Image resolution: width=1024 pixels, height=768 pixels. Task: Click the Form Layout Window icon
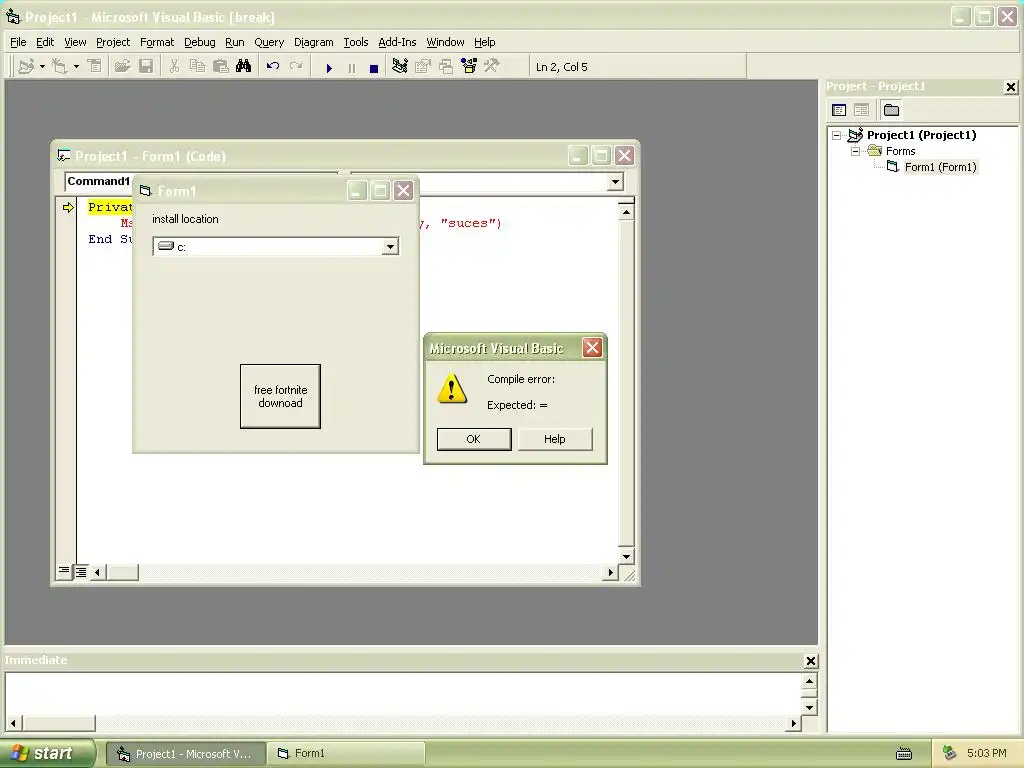point(446,66)
